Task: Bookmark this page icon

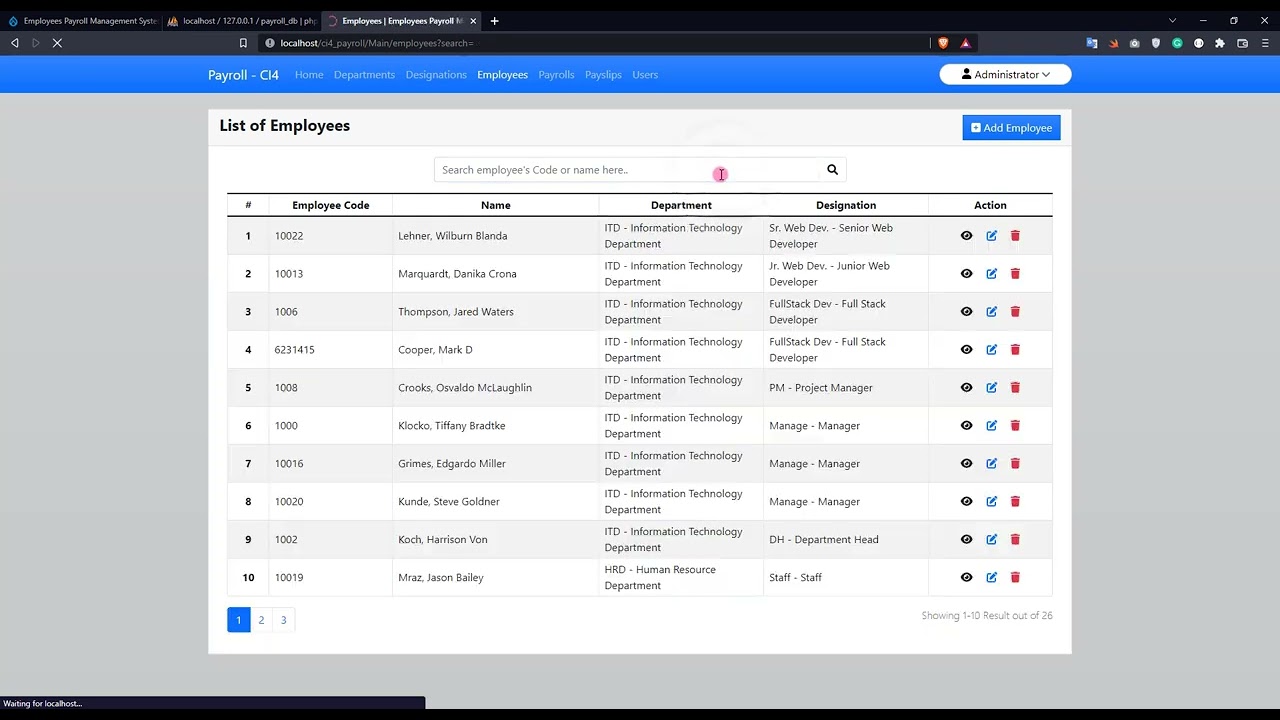Action: pyautogui.click(x=243, y=43)
